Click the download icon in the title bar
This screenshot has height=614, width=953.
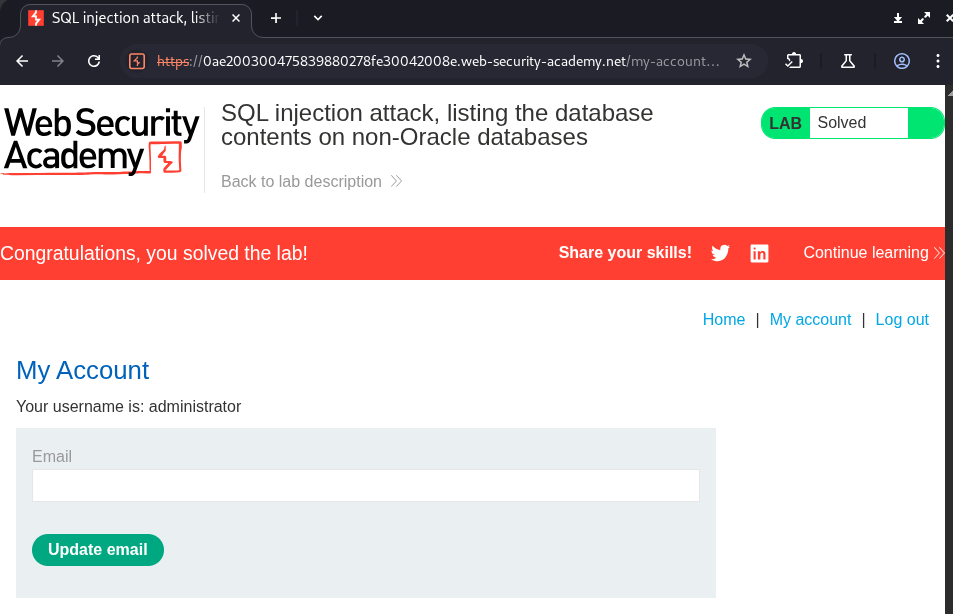(898, 18)
